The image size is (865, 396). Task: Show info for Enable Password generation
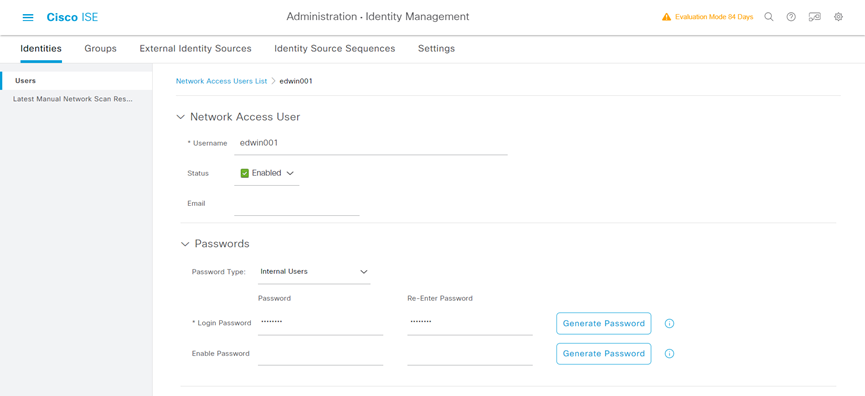tap(669, 354)
